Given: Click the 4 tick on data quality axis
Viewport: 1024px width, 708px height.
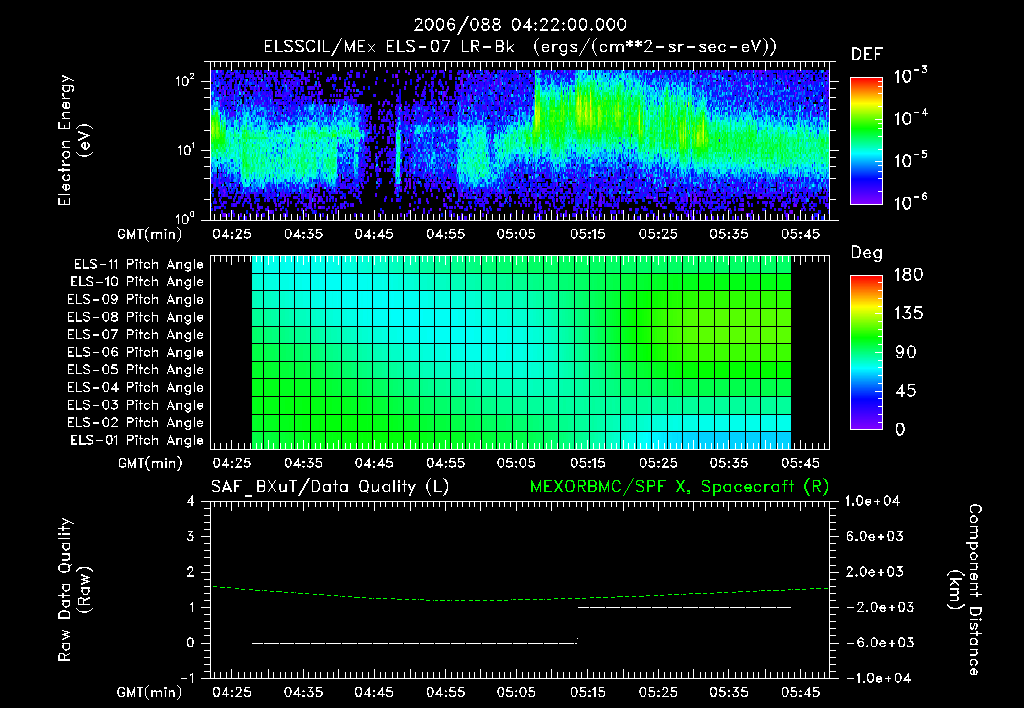Looking at the screenshot, I should (x=191, y=501).
